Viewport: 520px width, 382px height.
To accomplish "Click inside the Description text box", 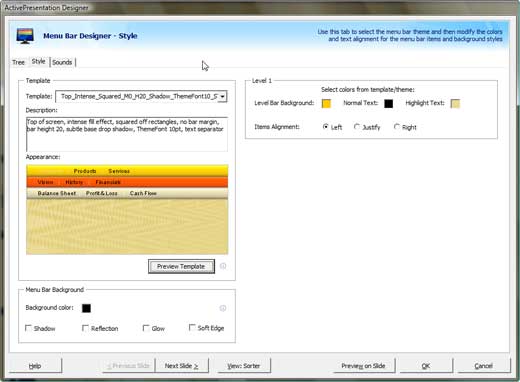I will click(127, 134).
